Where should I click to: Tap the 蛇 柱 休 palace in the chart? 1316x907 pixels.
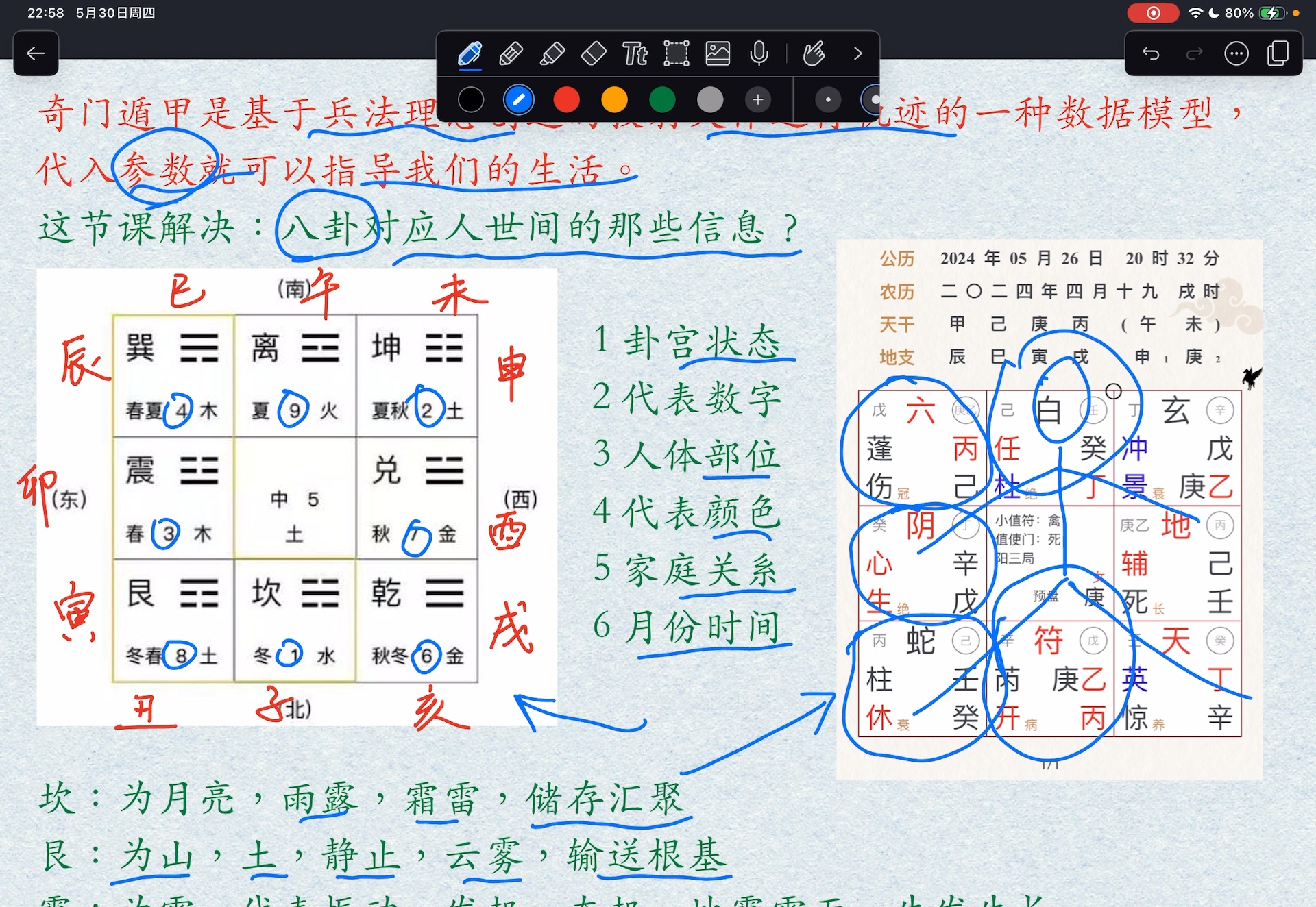tap(922, 679)
